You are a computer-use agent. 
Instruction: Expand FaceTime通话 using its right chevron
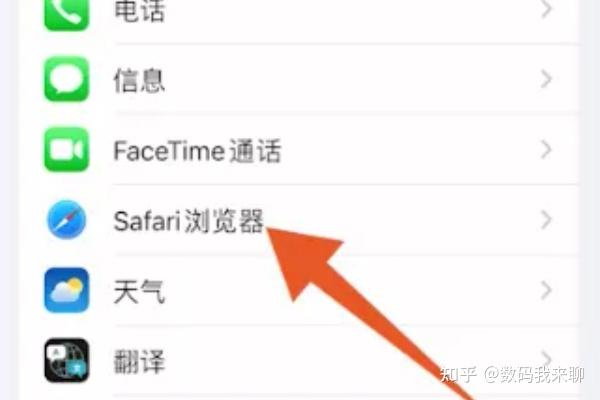click(x=546, y=149)
